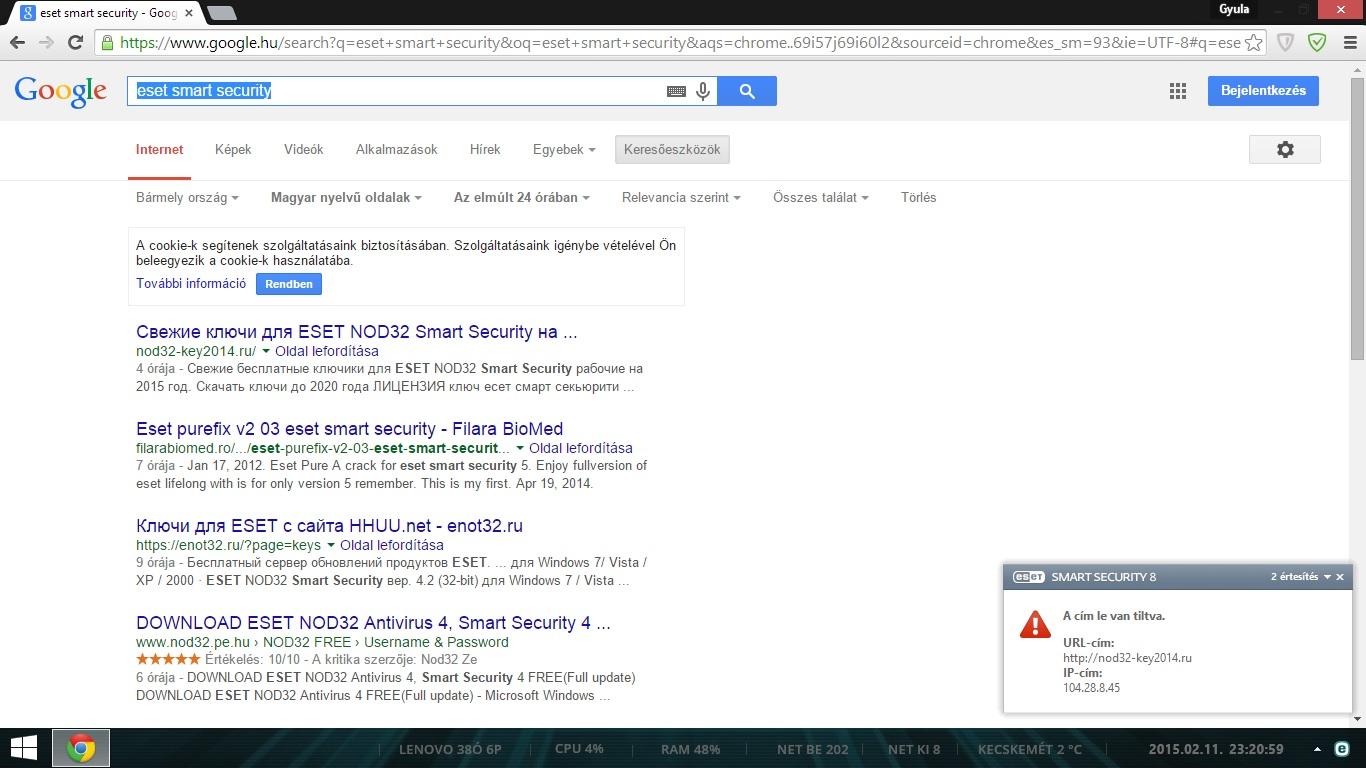Screen dimensions: 1366x768
Task: Switch to the Videók tab
Action: point(303,149)
